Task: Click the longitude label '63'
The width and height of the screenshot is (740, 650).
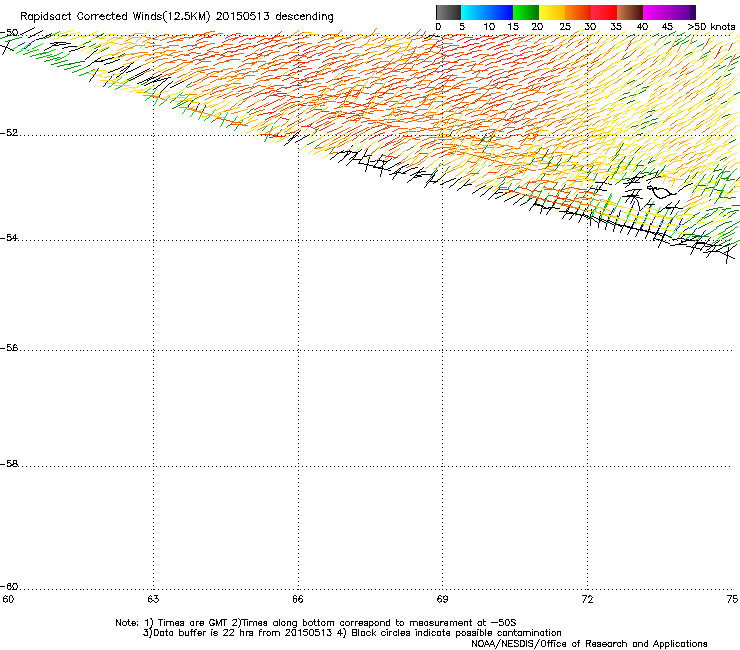Action: click(153, 599)
